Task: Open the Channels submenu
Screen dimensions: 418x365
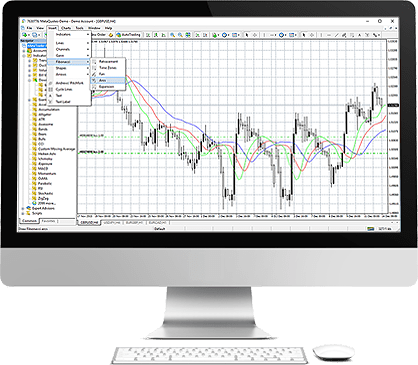Action: tap(69, 49)
